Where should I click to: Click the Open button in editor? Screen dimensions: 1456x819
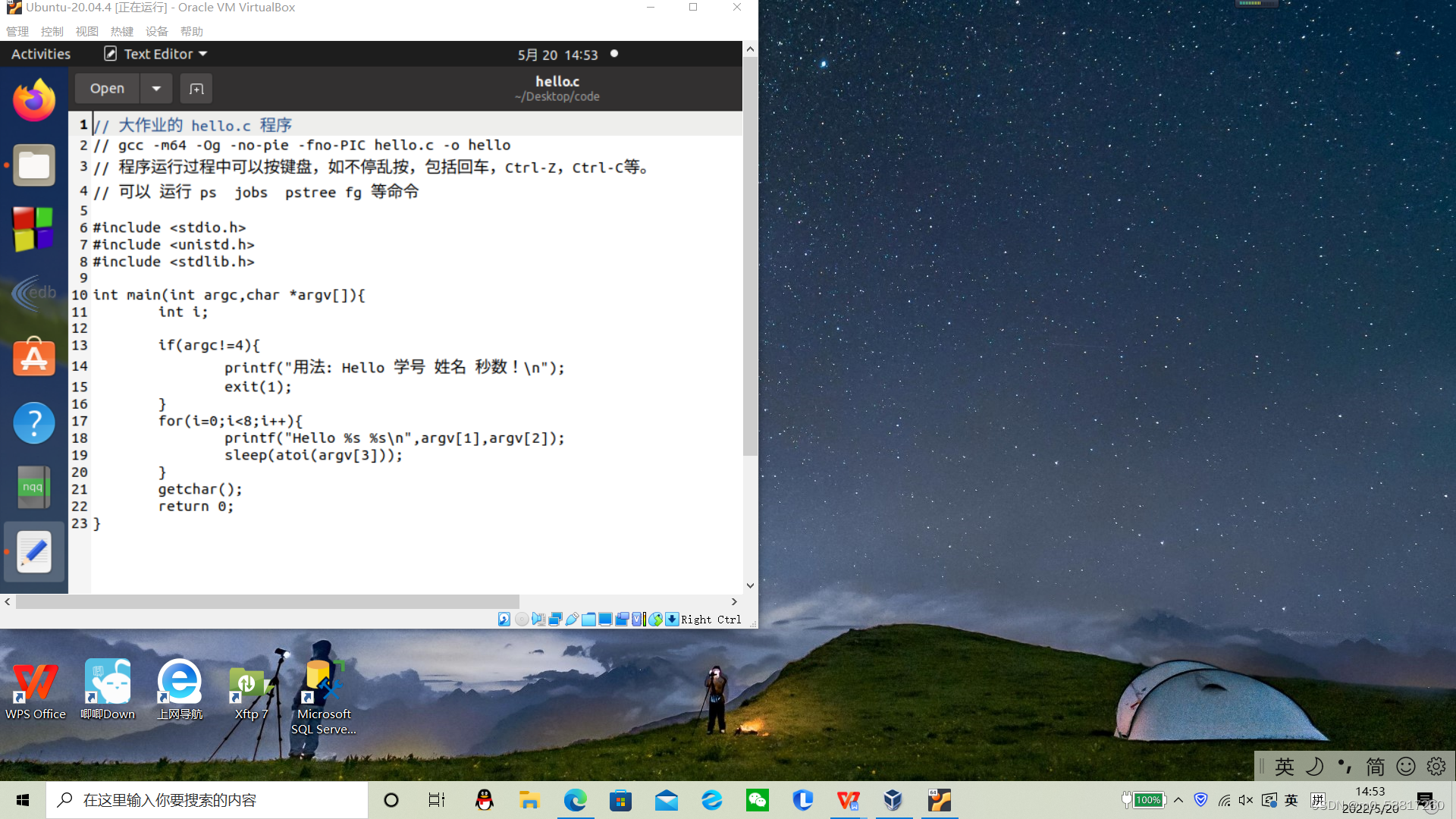click(107, 89)
